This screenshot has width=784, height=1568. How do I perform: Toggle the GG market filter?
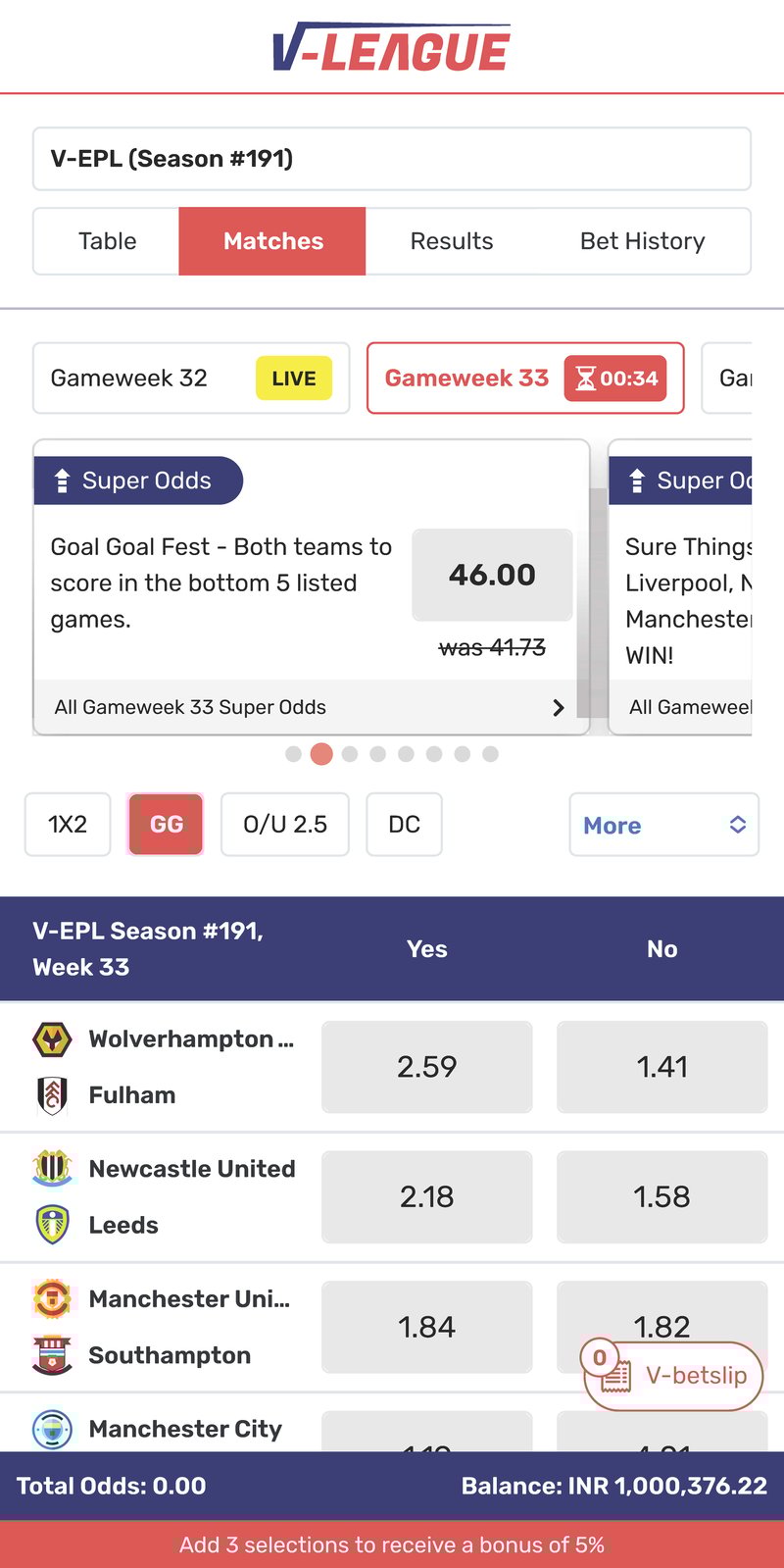(x=166, y=825)
